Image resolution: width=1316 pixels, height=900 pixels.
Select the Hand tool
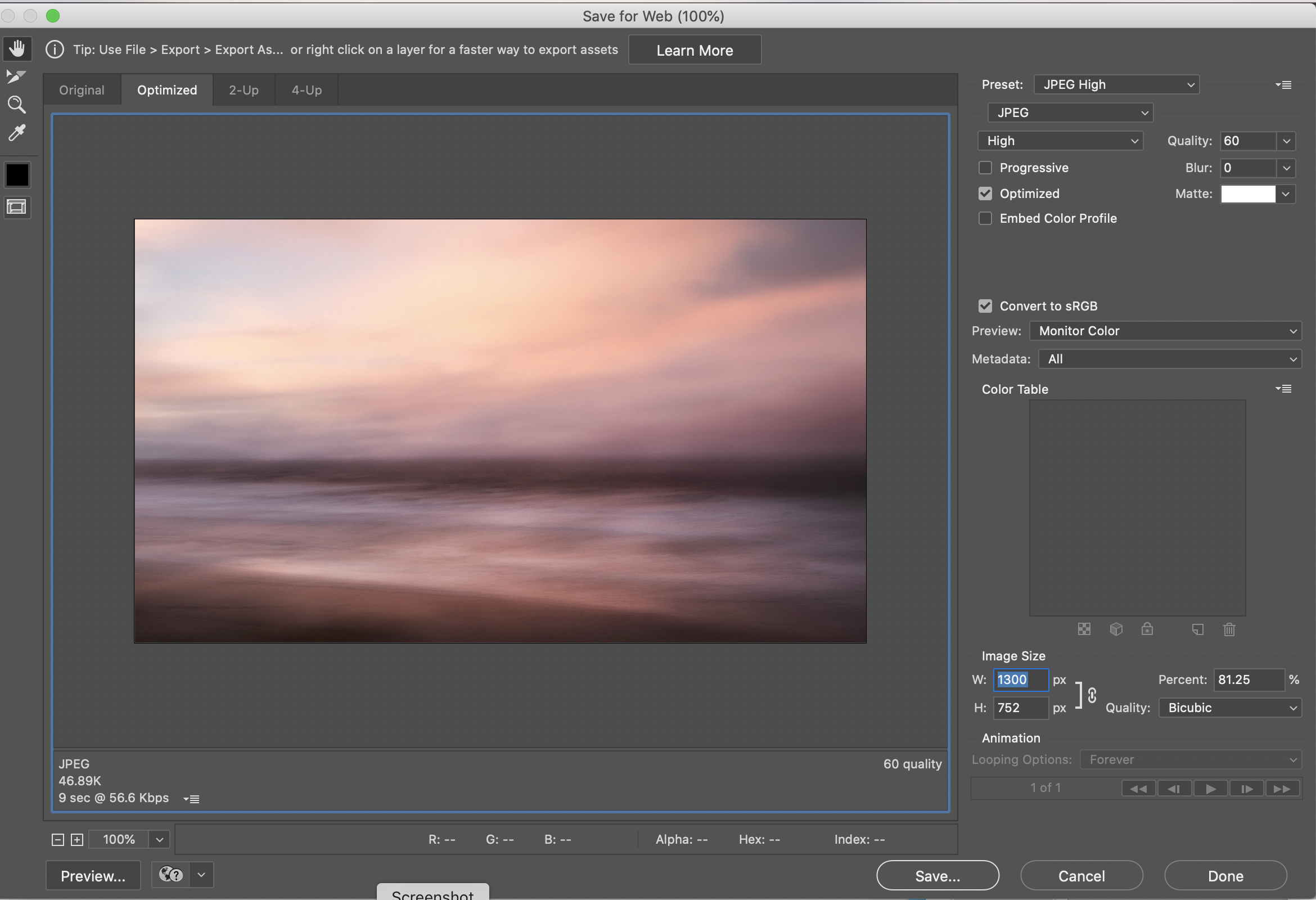17,49
